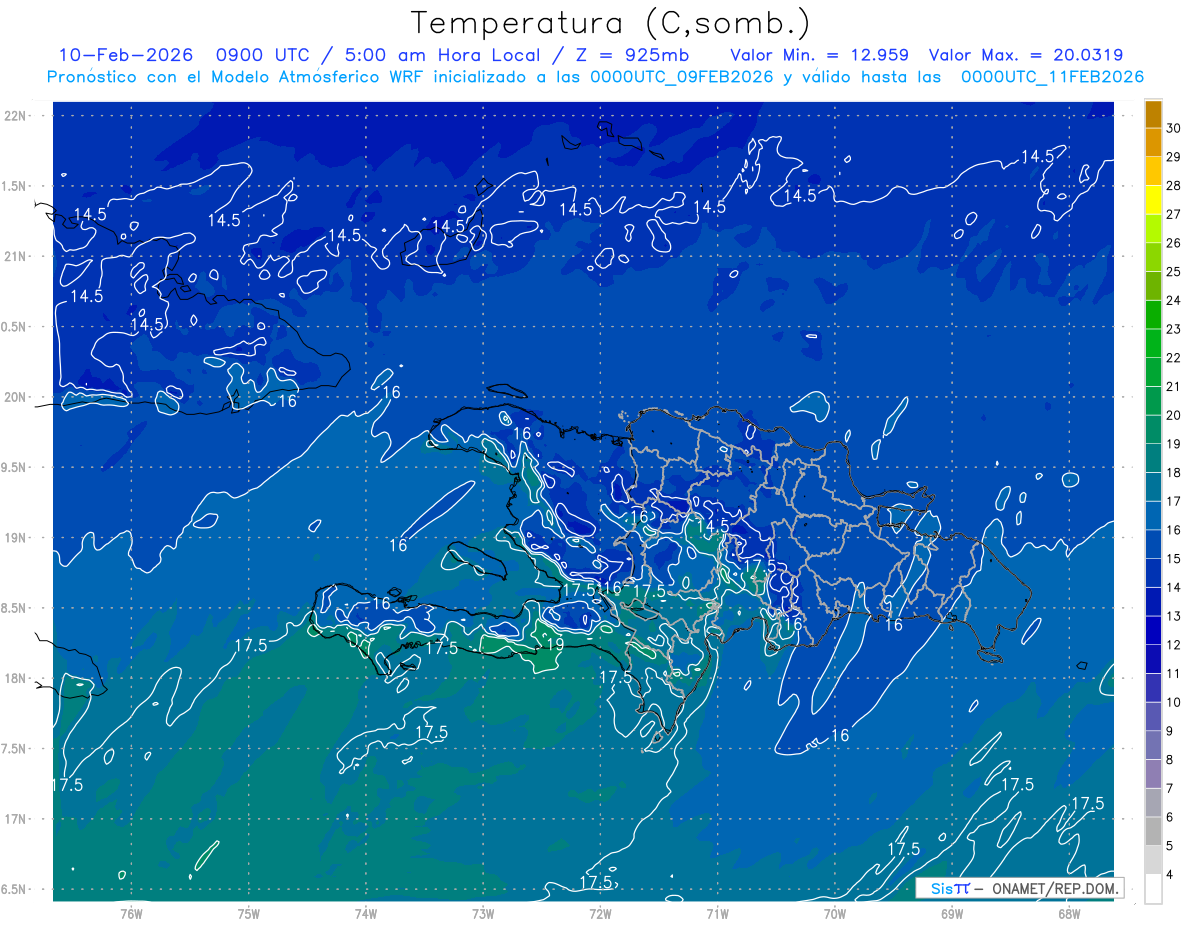Viewport: 1200px width, 927px height.
Task: Click the "17N" latitude axis label
Action: [x=15, y=819]
